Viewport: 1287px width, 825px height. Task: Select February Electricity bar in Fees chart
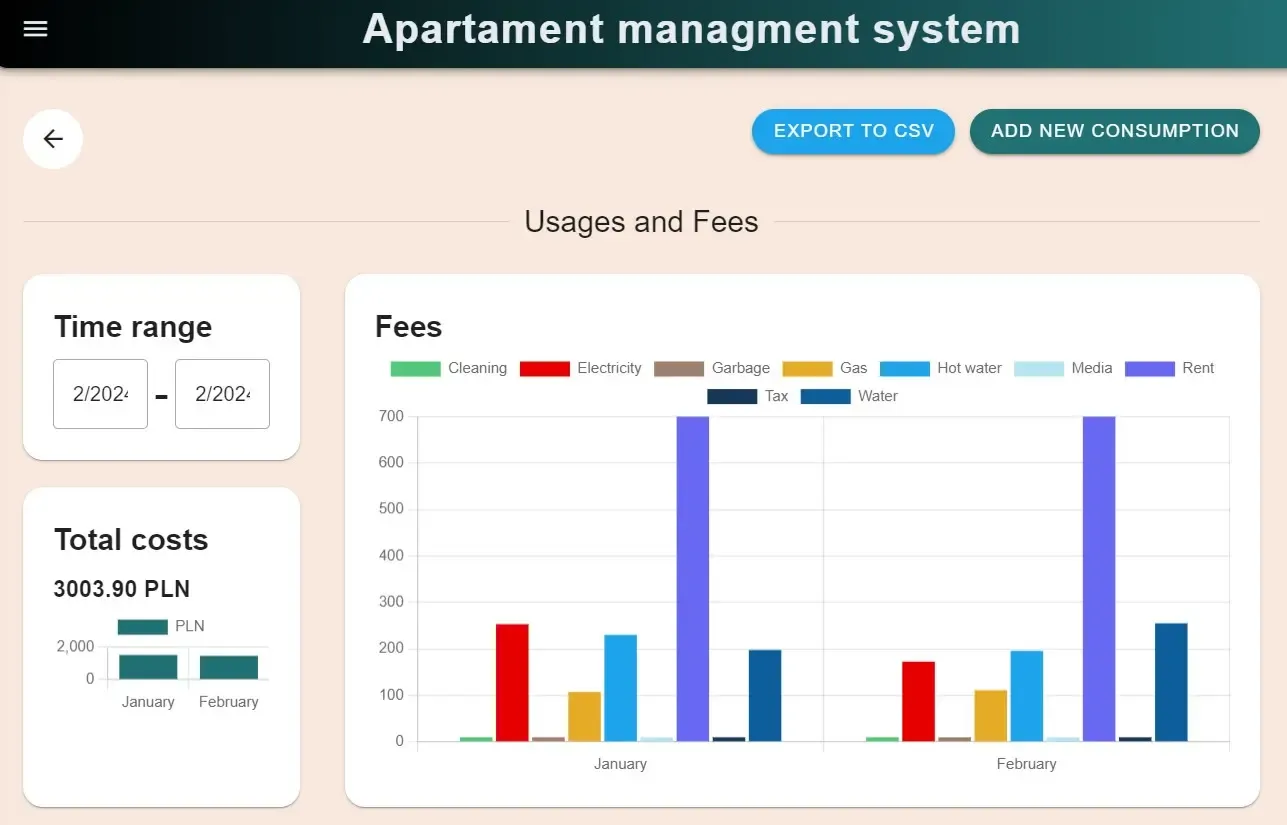point(918,702)
